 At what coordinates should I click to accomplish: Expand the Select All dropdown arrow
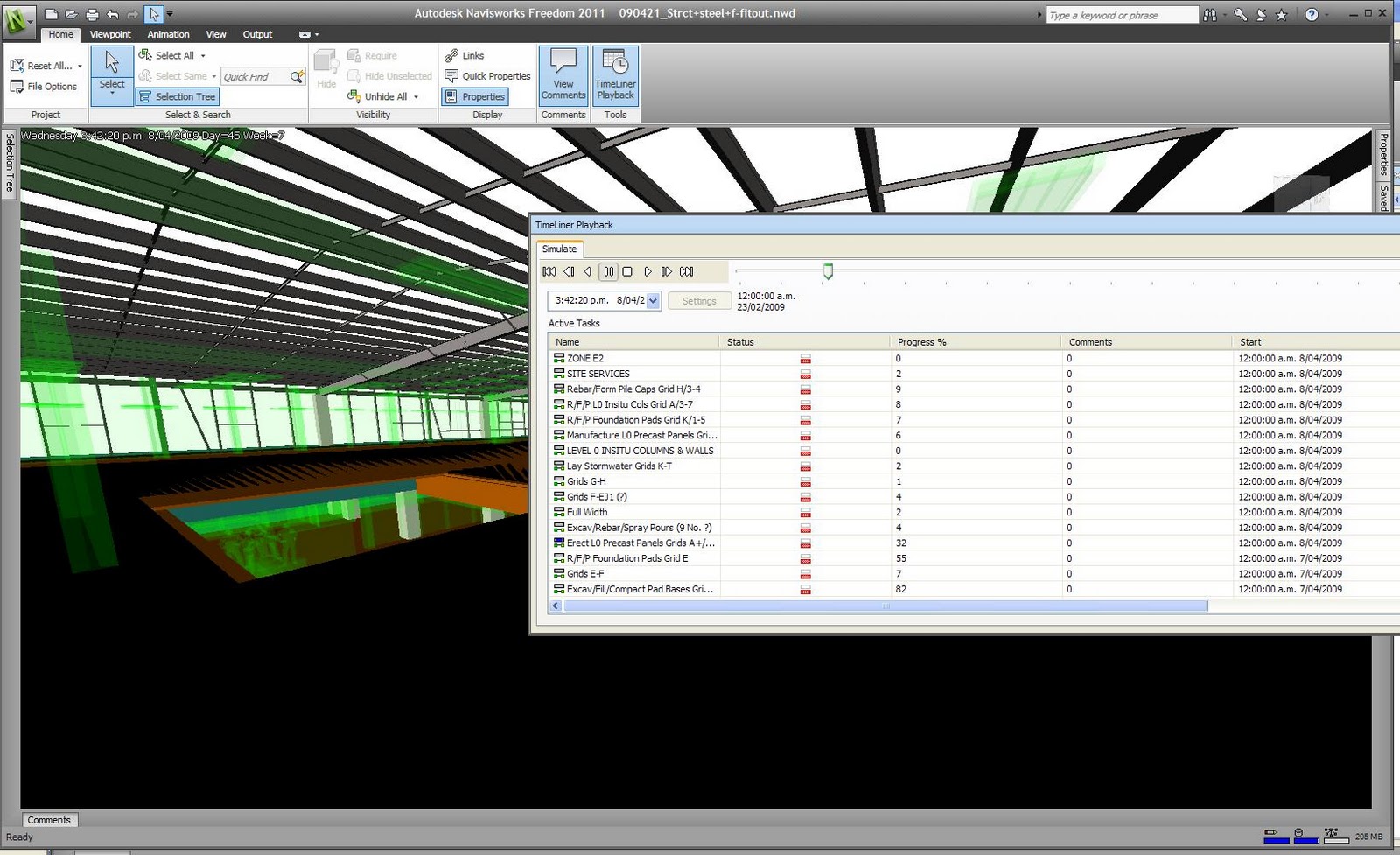click(x=203, y=55)
